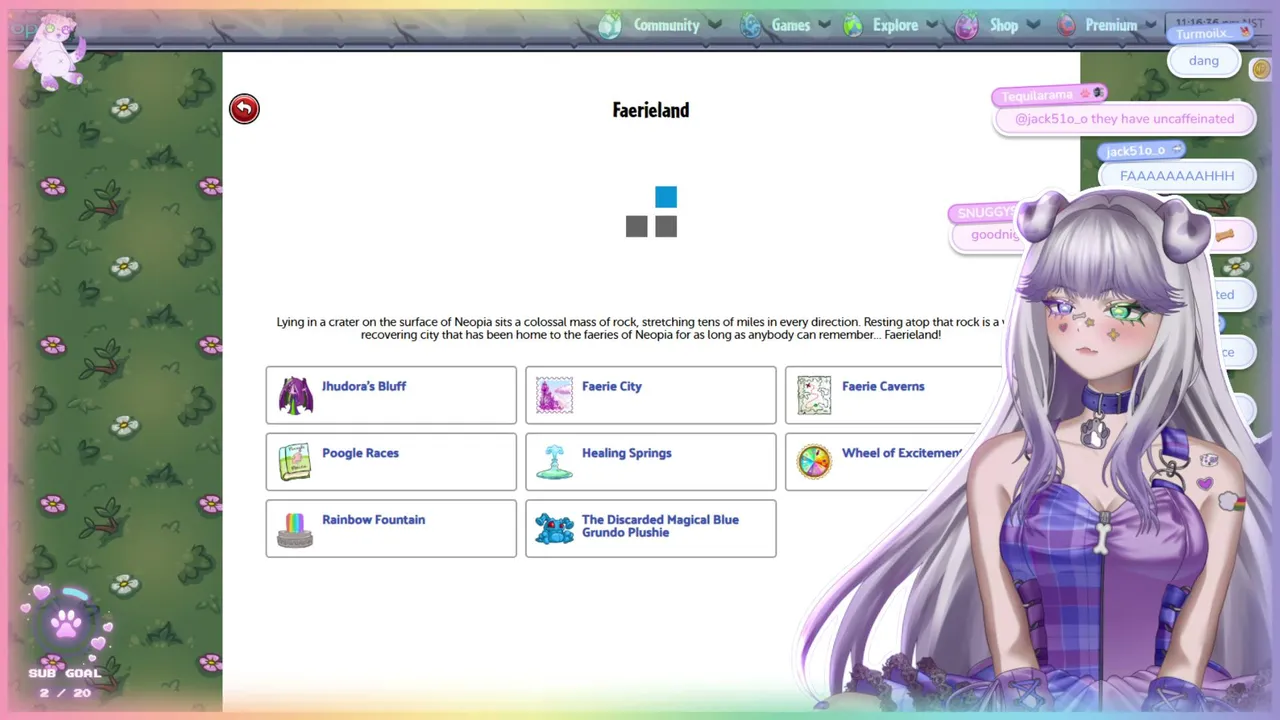1280x720 pixels.
Task: Click the Faerie Caverns map icon
Action: (x=814, y=395)
